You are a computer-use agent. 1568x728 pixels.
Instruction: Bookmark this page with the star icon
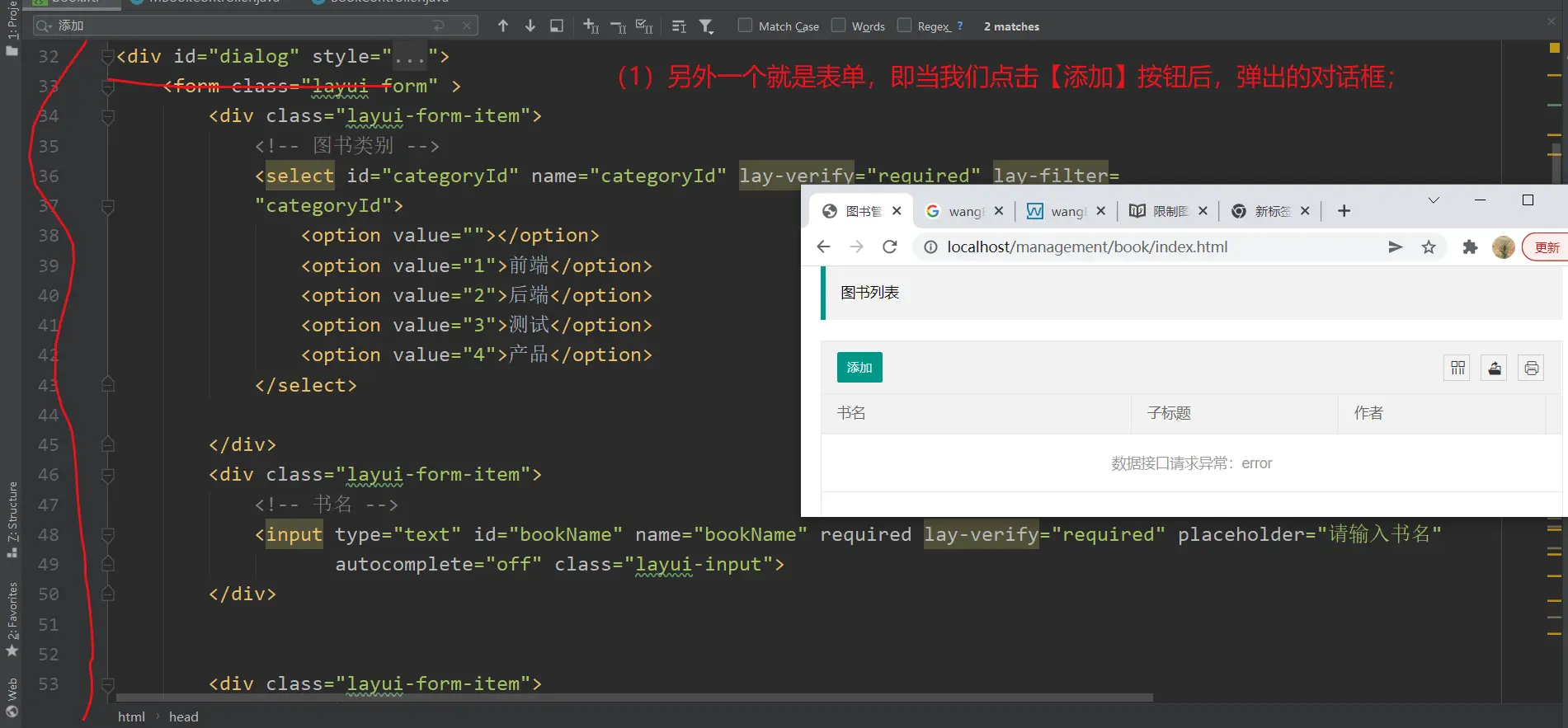1429,247
